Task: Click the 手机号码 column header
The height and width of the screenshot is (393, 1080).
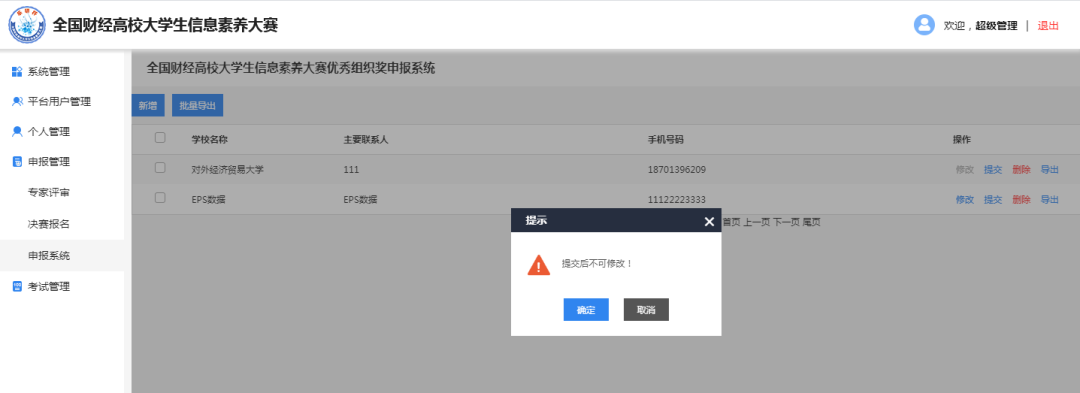Action: (x=665, y=140)
